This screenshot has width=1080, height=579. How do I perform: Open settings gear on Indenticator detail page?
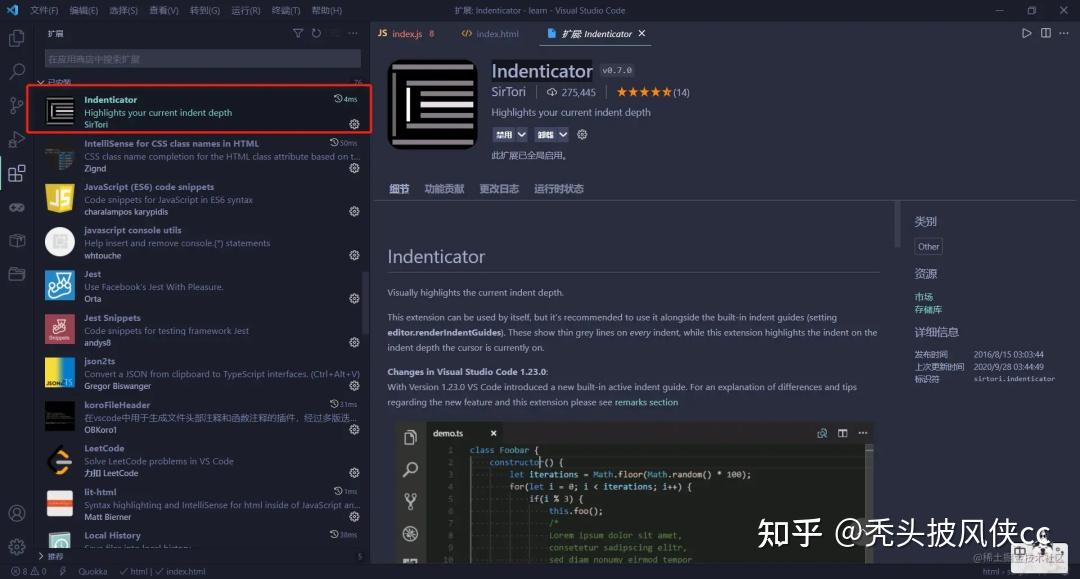point(582,134)
